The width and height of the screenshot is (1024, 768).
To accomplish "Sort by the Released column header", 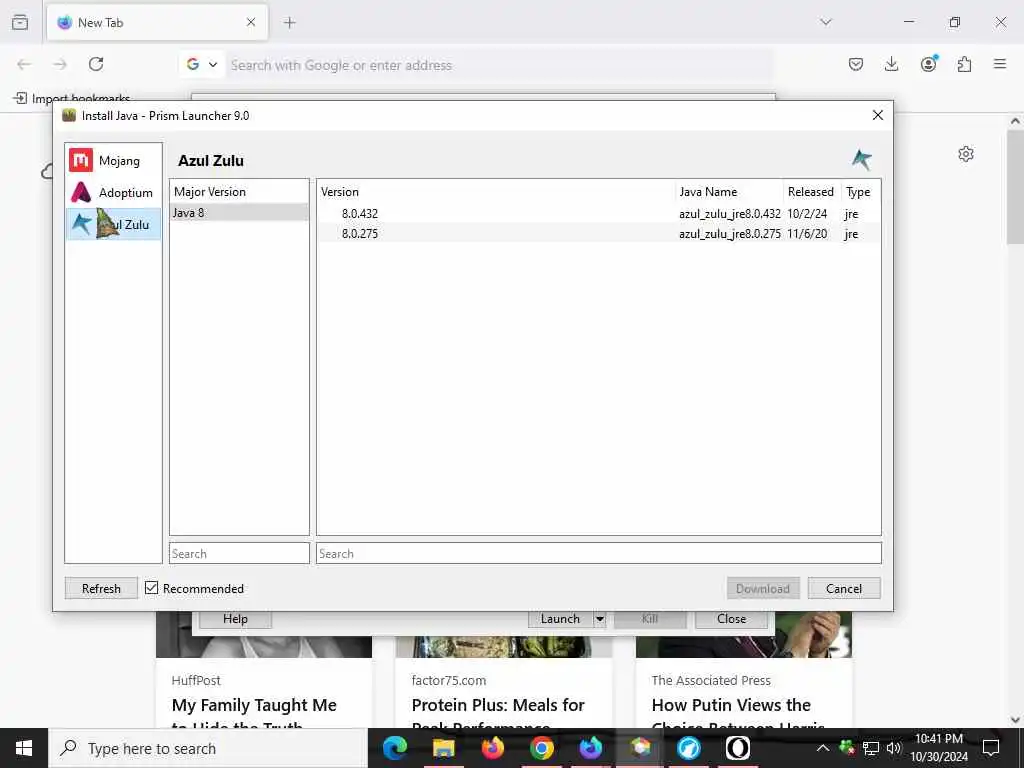I will coord(812,191).
